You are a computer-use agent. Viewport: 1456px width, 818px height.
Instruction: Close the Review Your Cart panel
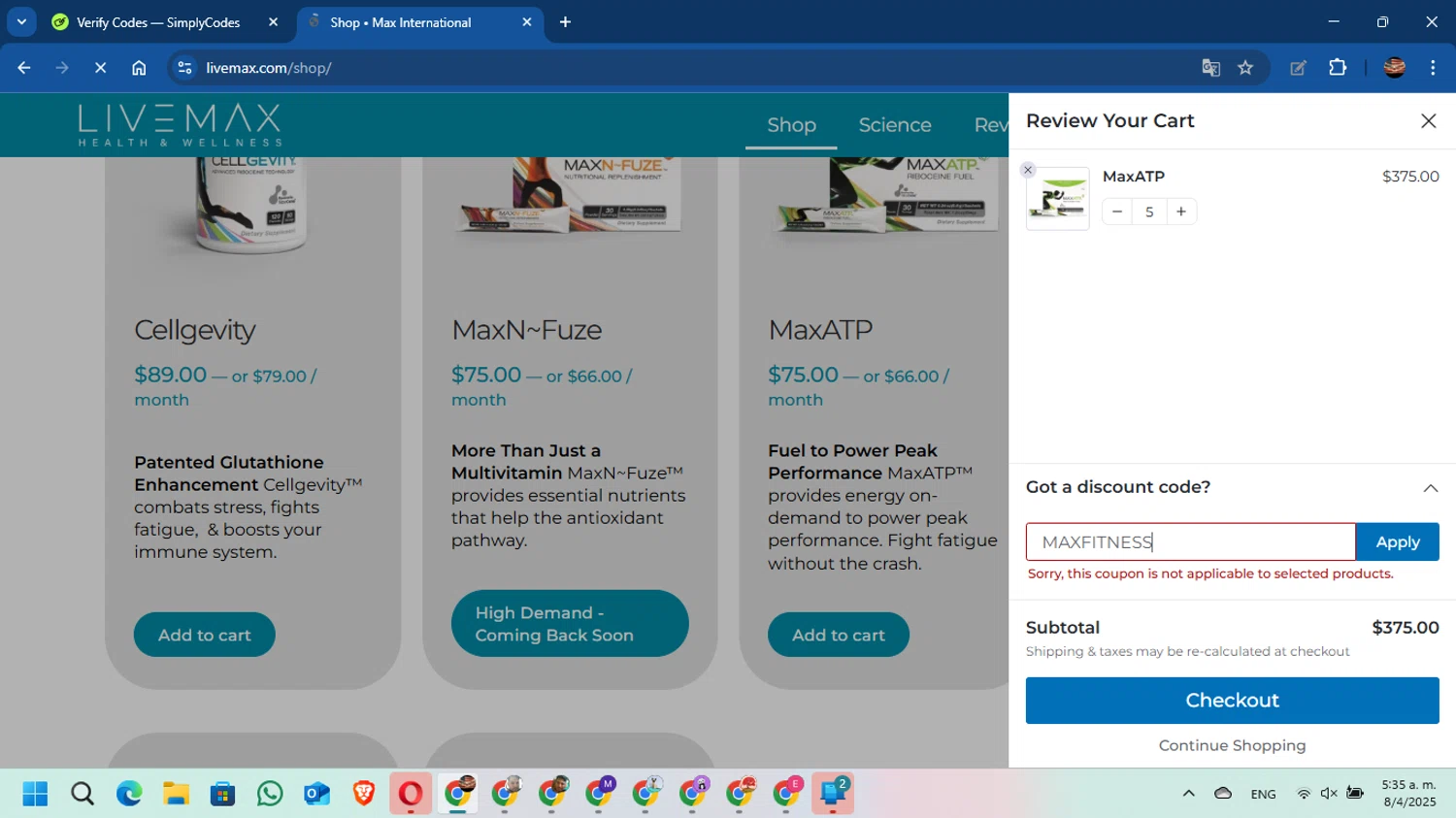1428,121
